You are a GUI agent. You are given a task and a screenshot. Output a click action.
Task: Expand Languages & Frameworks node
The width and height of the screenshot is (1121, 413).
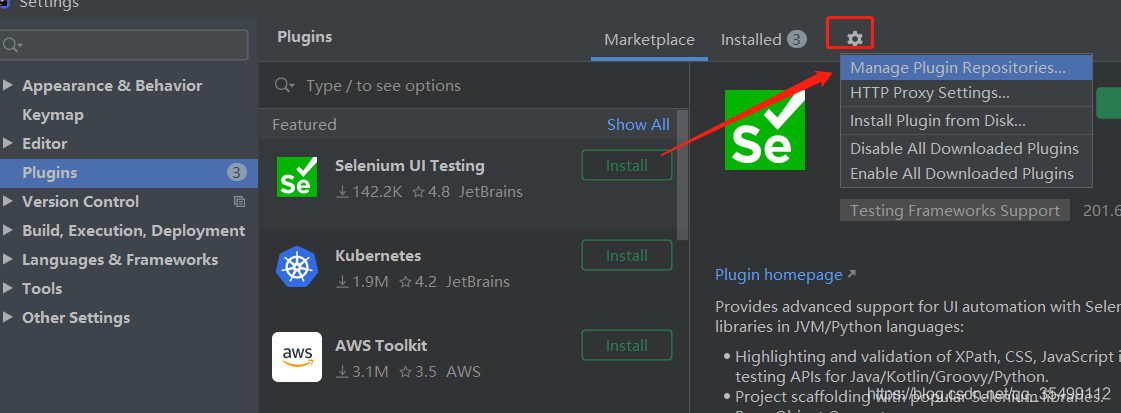8,259
